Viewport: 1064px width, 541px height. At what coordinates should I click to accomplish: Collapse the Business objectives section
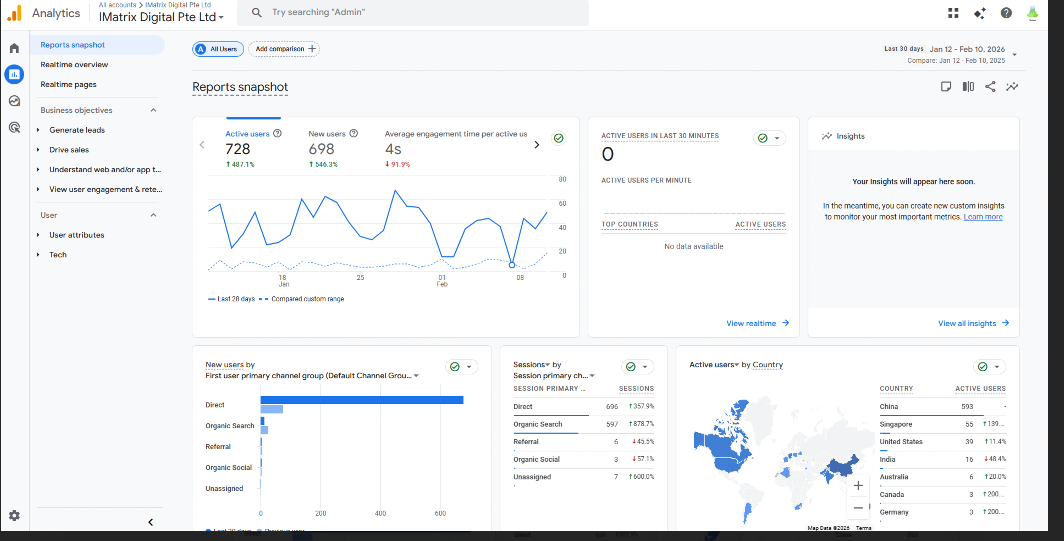tap(153, 110)
